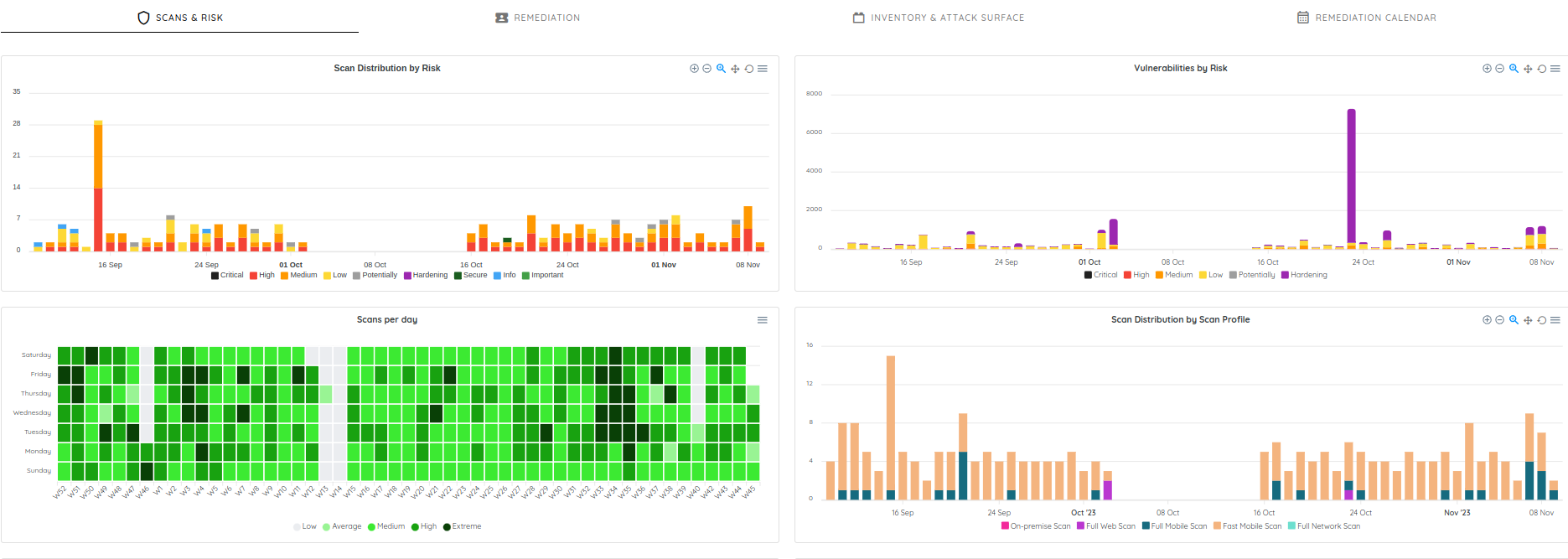Screen dimensions: 1568x559
Task: Zoom in on Scan Distribution by Scan Profile chart
Action: coord(1487,320)
